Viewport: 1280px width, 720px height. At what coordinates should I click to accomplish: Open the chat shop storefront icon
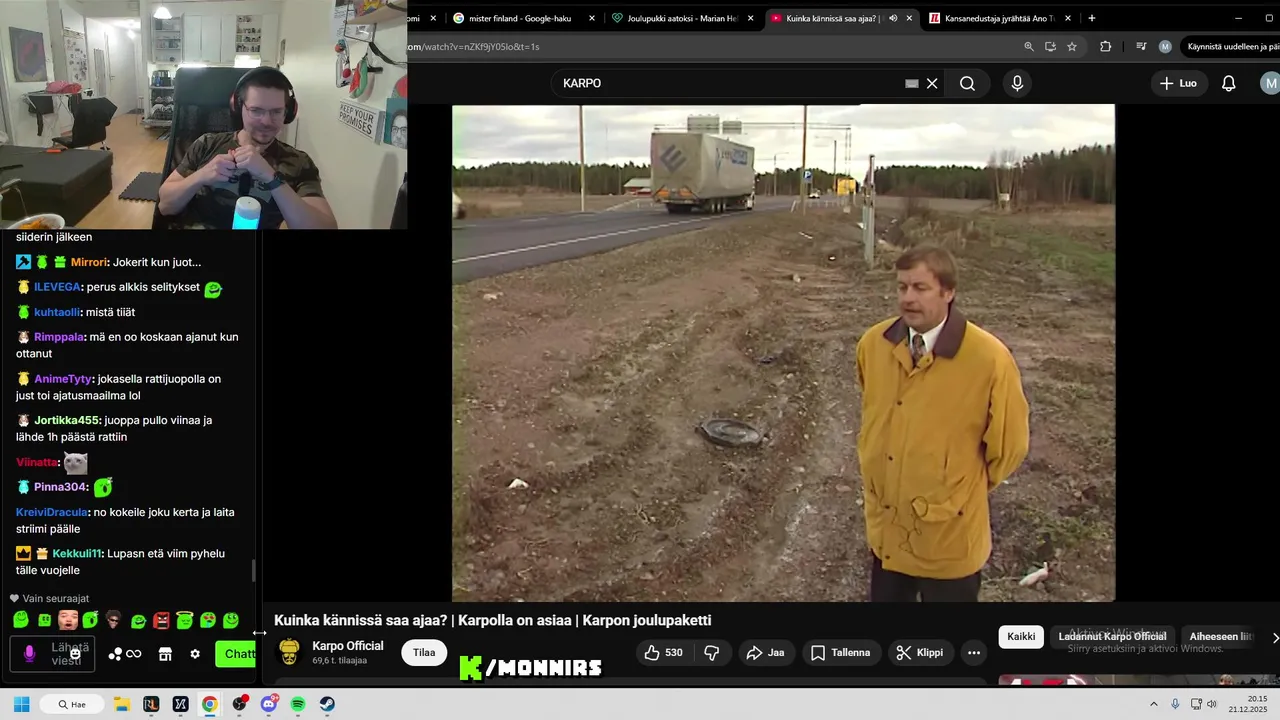[x=165, y=654]
